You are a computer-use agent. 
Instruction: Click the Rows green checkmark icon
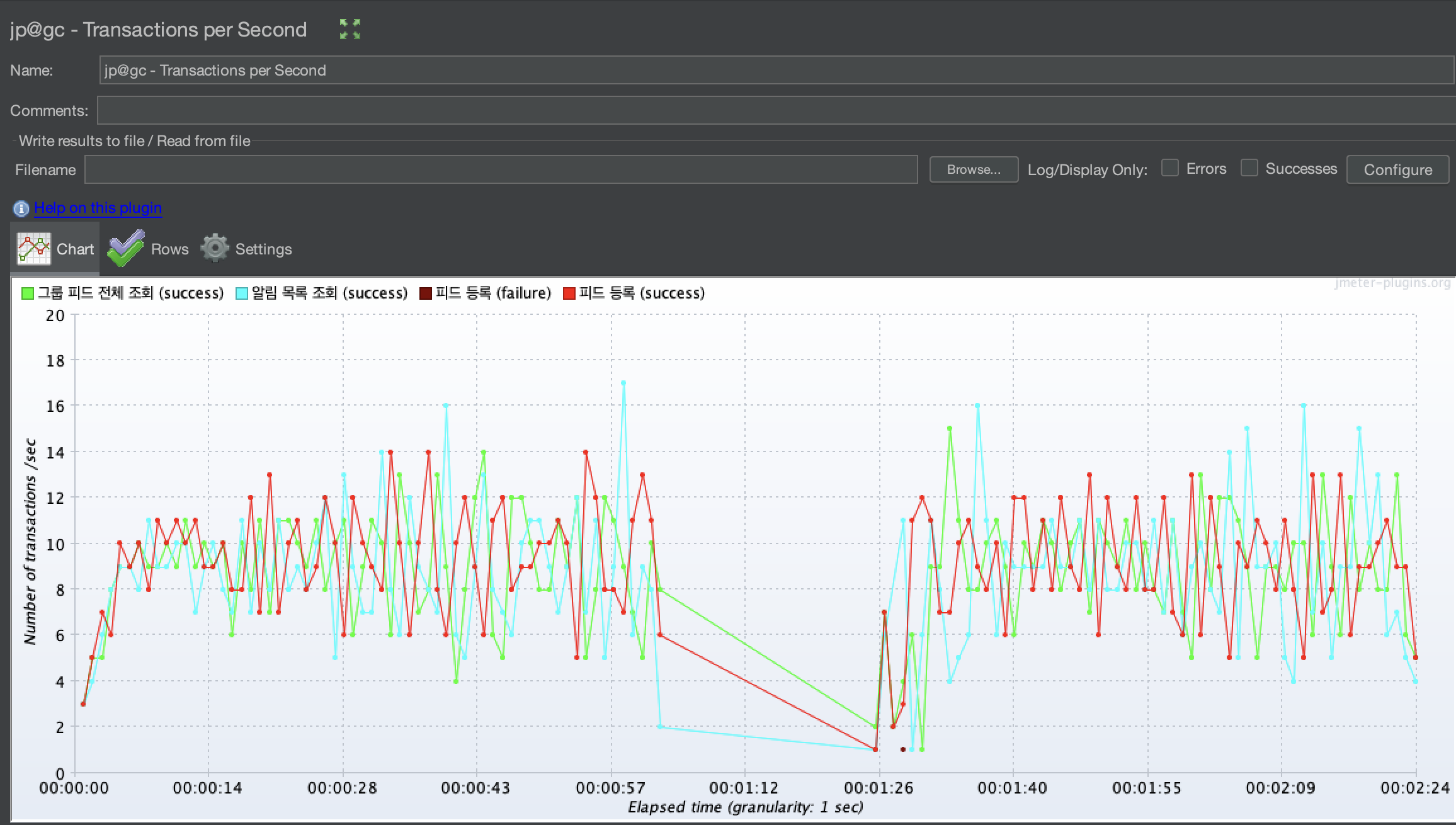[126, 249]
